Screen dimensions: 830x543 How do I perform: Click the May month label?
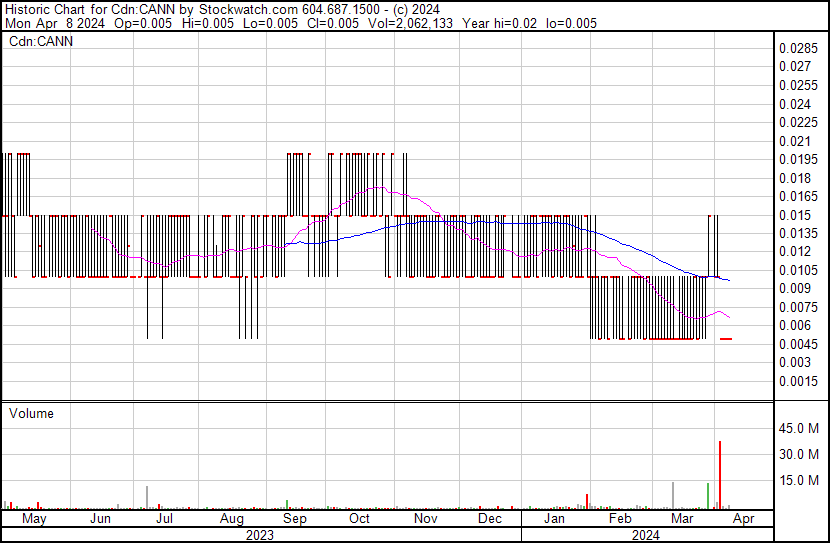34,519
